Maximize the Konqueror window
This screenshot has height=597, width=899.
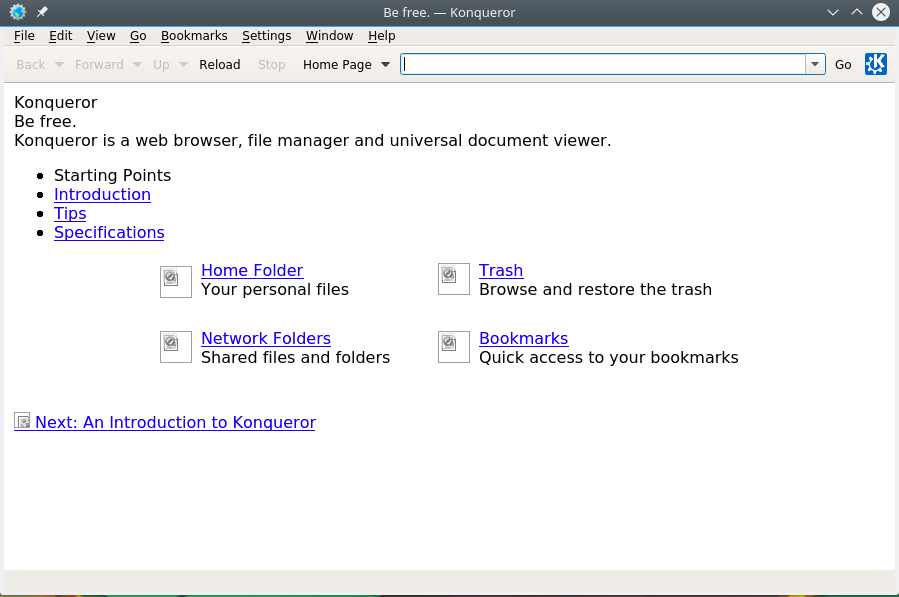coord(857,12)
